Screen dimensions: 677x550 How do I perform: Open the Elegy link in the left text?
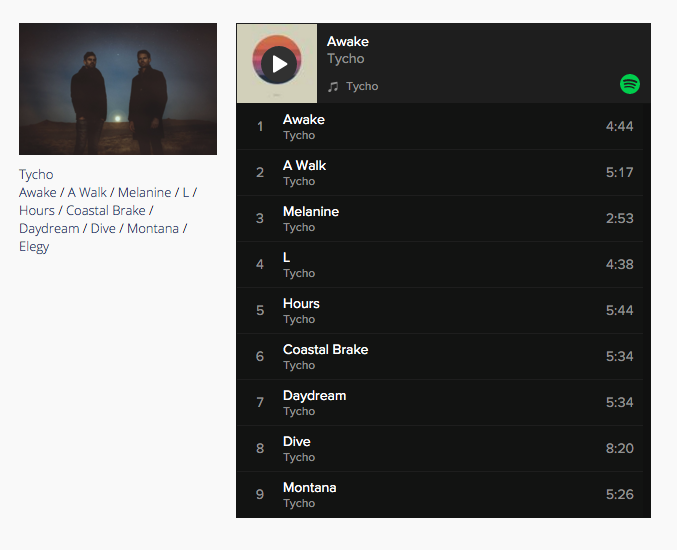[34, 247]
